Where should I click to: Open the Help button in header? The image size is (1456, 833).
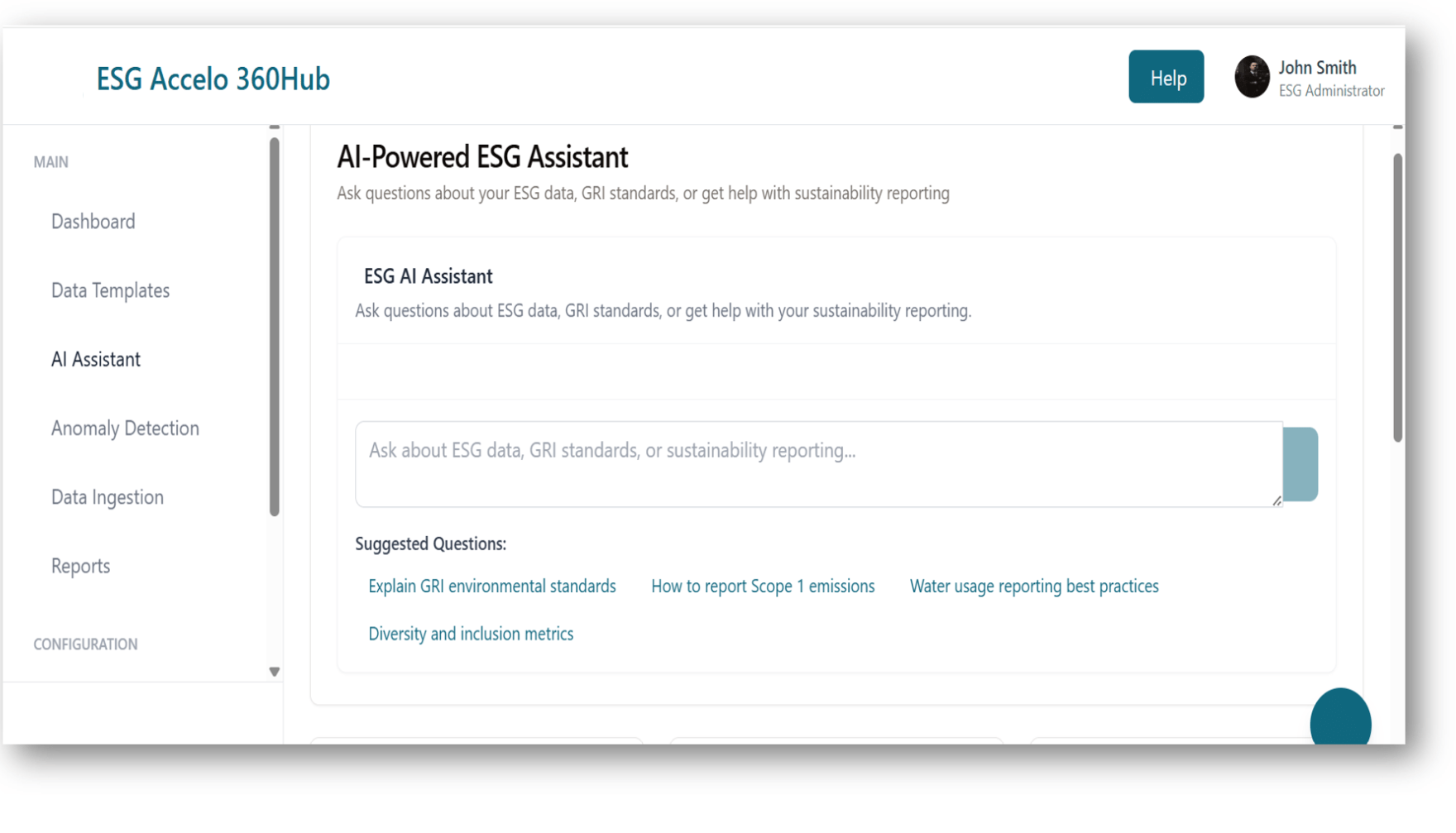[1166, 77]
